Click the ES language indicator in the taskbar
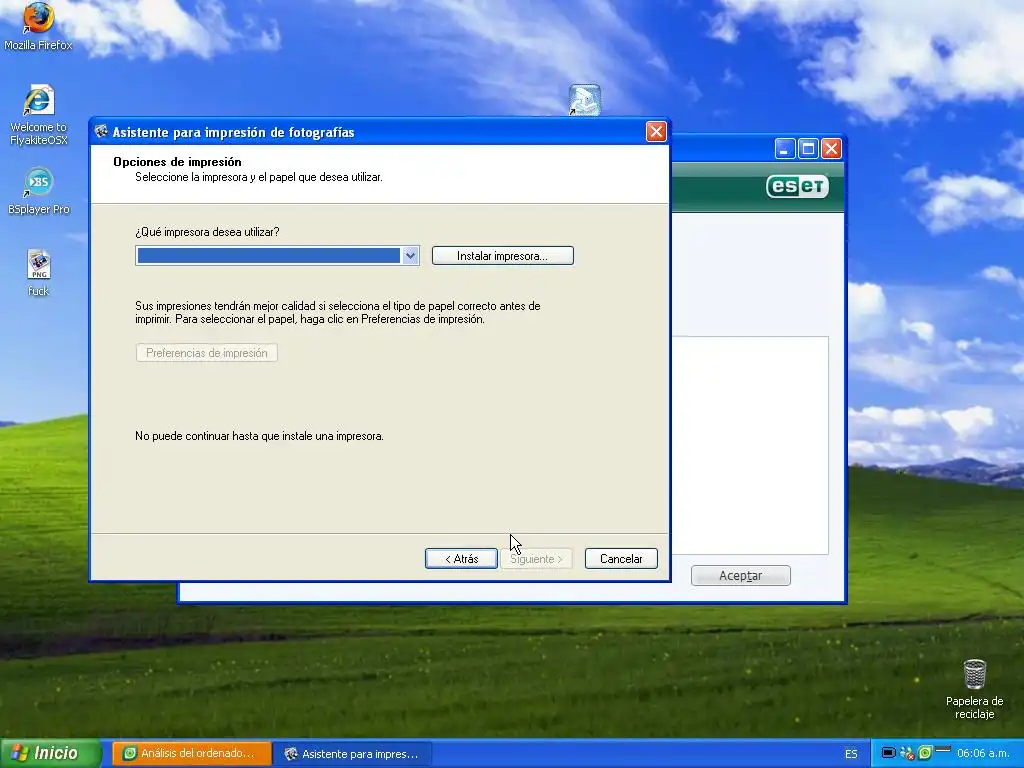 [851, 754]
